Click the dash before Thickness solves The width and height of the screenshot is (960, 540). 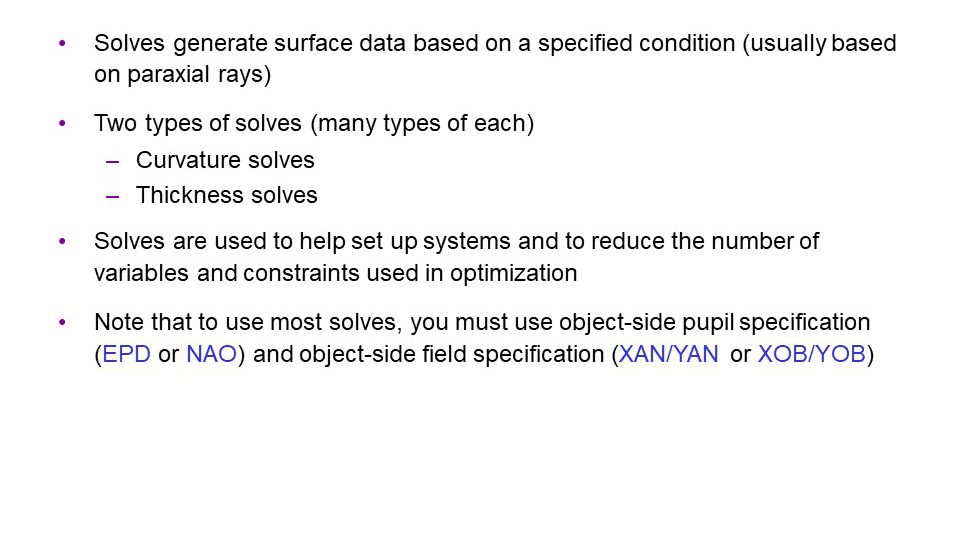pyautogui.click(x=112, y=197)
